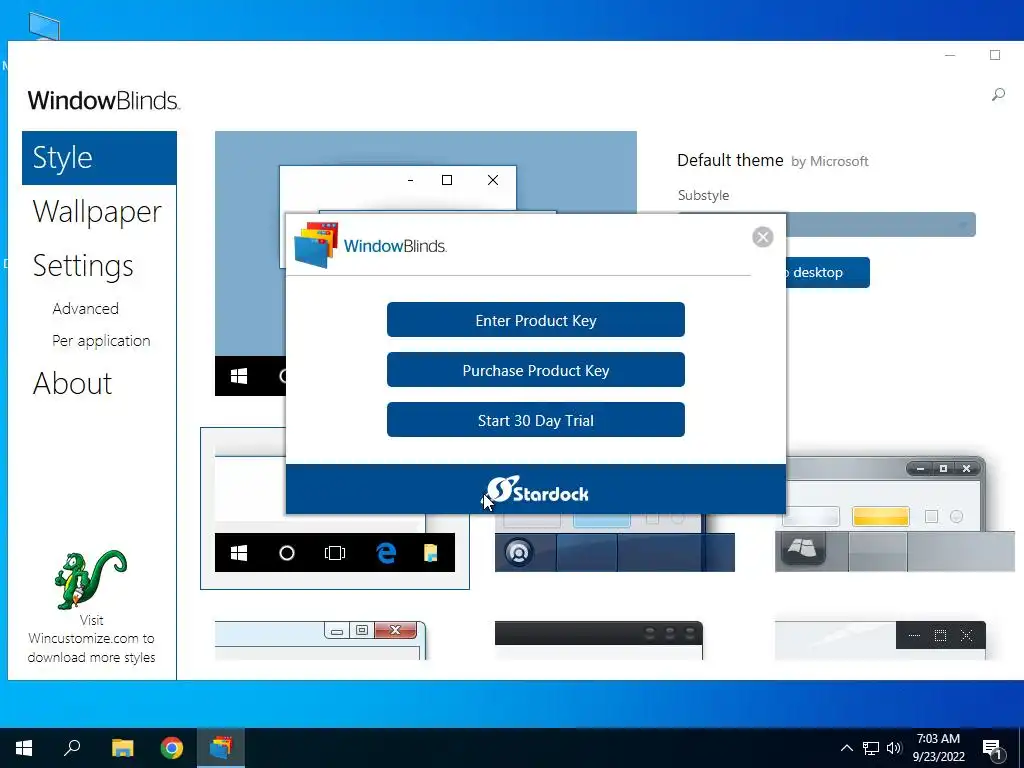
Task: Open the Settings section
Action: point(83,266)
